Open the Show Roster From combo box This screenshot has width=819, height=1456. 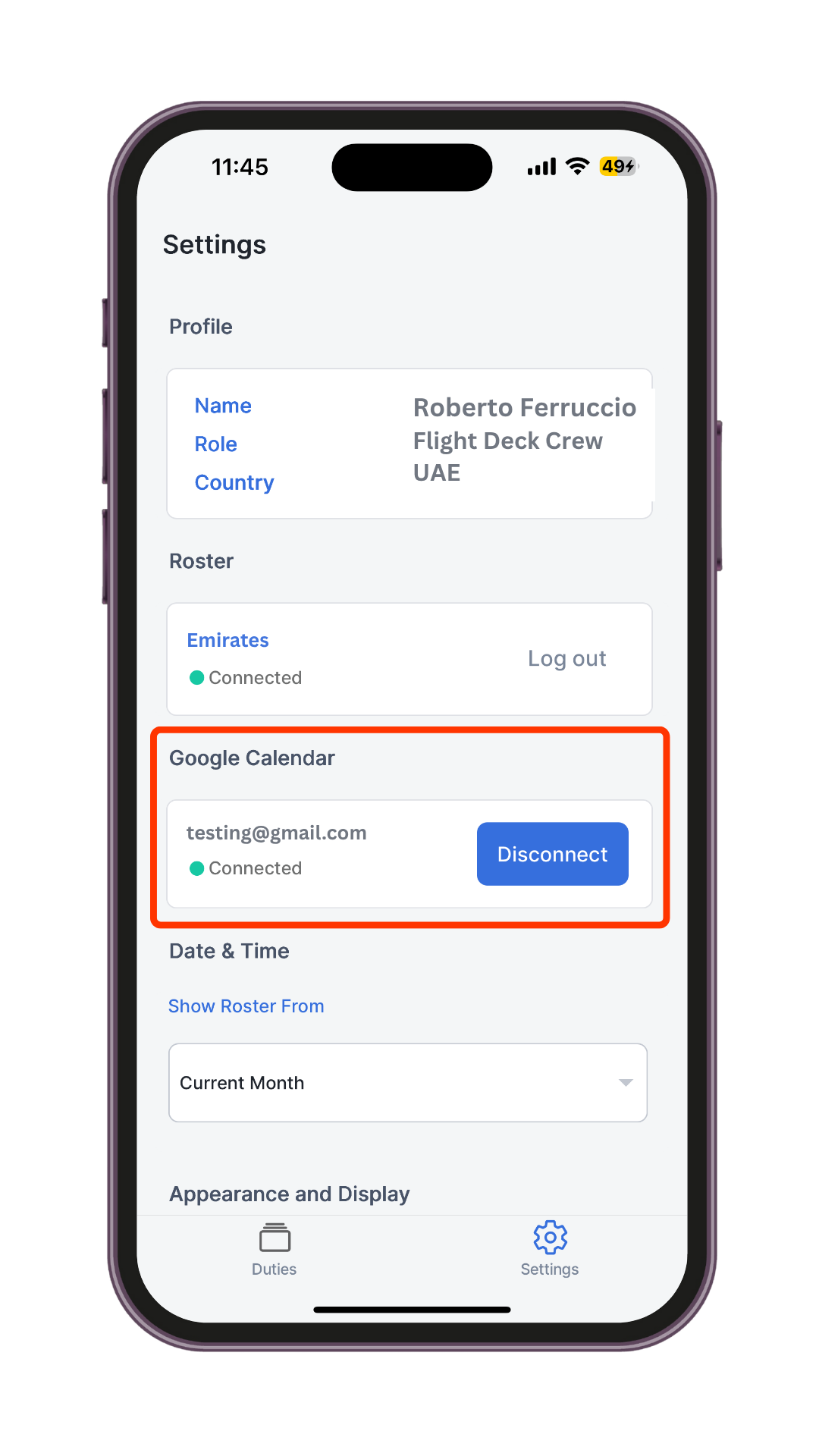coord(408,1082)
